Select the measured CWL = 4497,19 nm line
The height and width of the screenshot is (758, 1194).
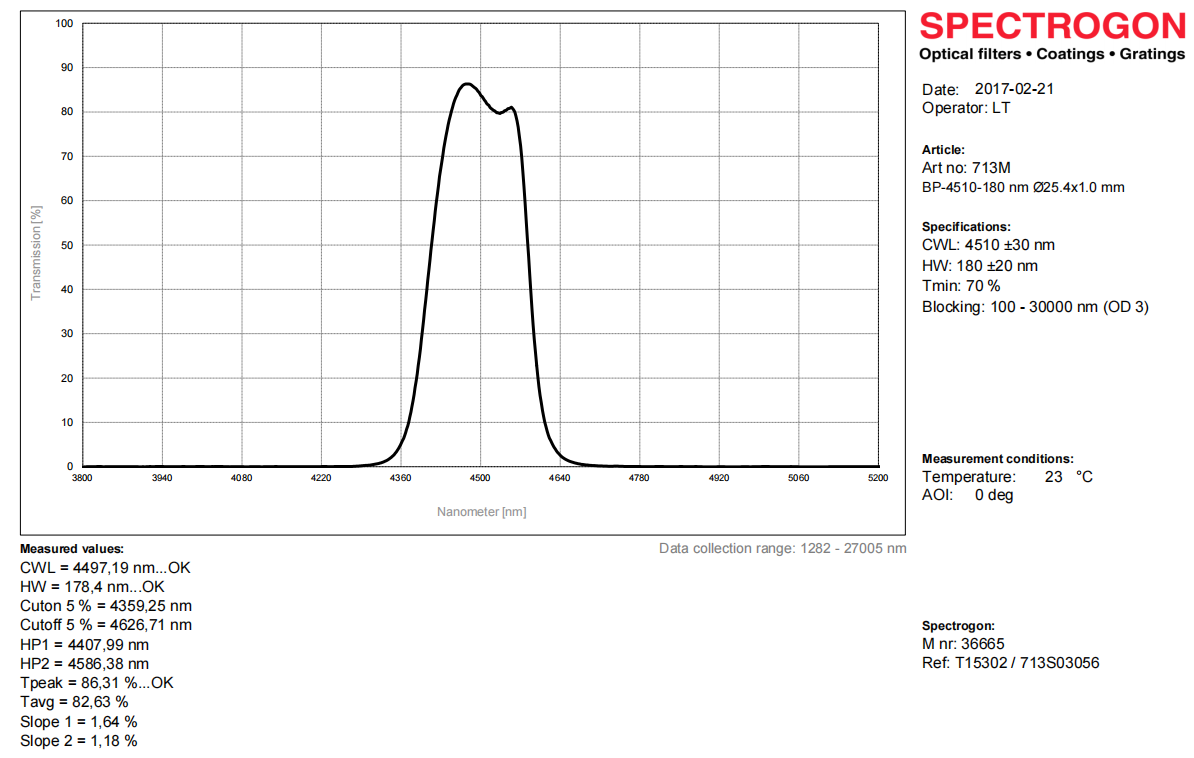[105, 568]
